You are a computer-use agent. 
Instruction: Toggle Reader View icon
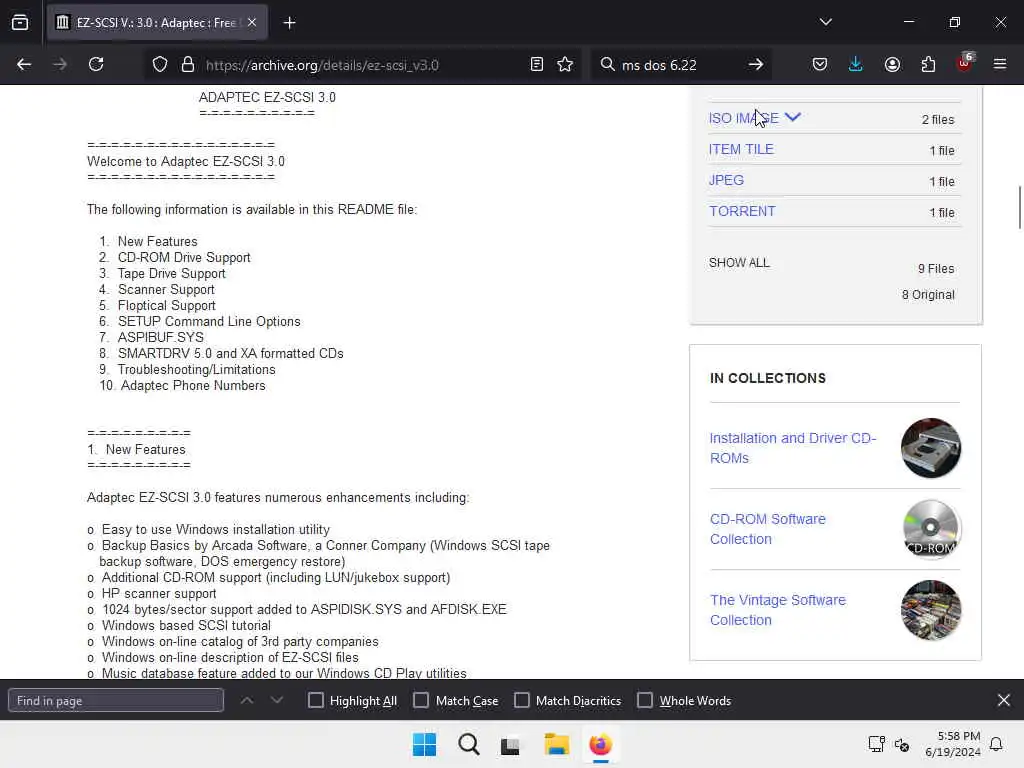click(537, 65)
